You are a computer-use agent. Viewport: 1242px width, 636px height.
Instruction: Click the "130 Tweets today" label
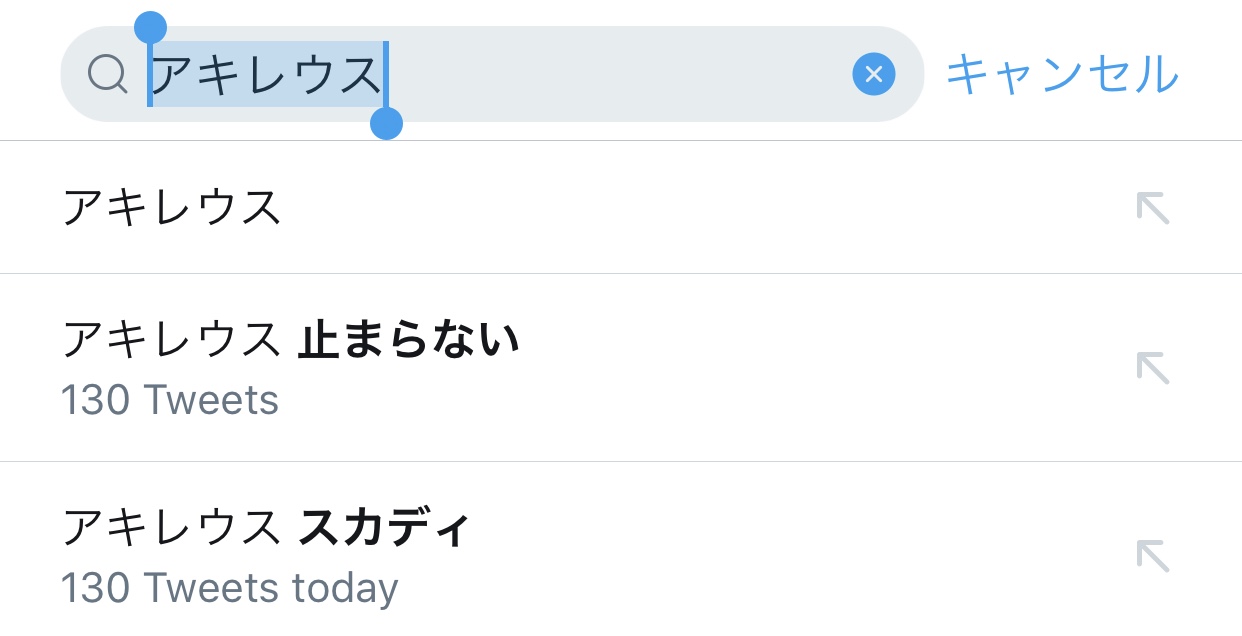click(229, 588)
